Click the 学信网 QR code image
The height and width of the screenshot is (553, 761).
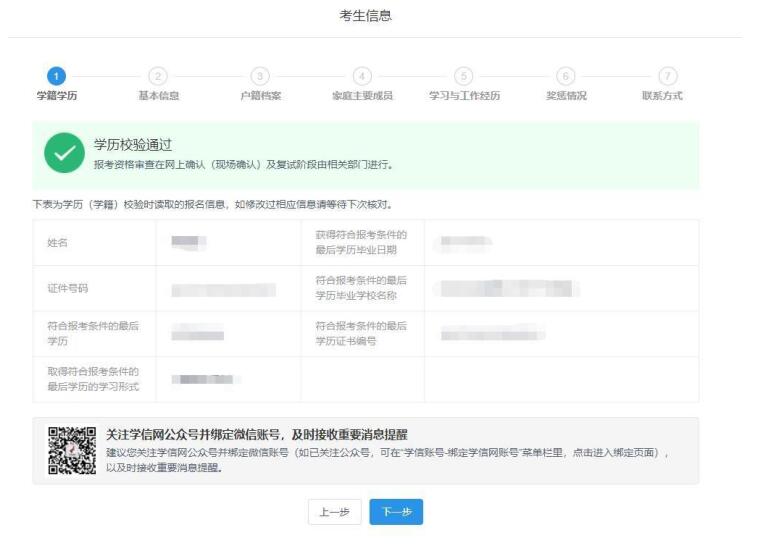[x=72, y=450]
